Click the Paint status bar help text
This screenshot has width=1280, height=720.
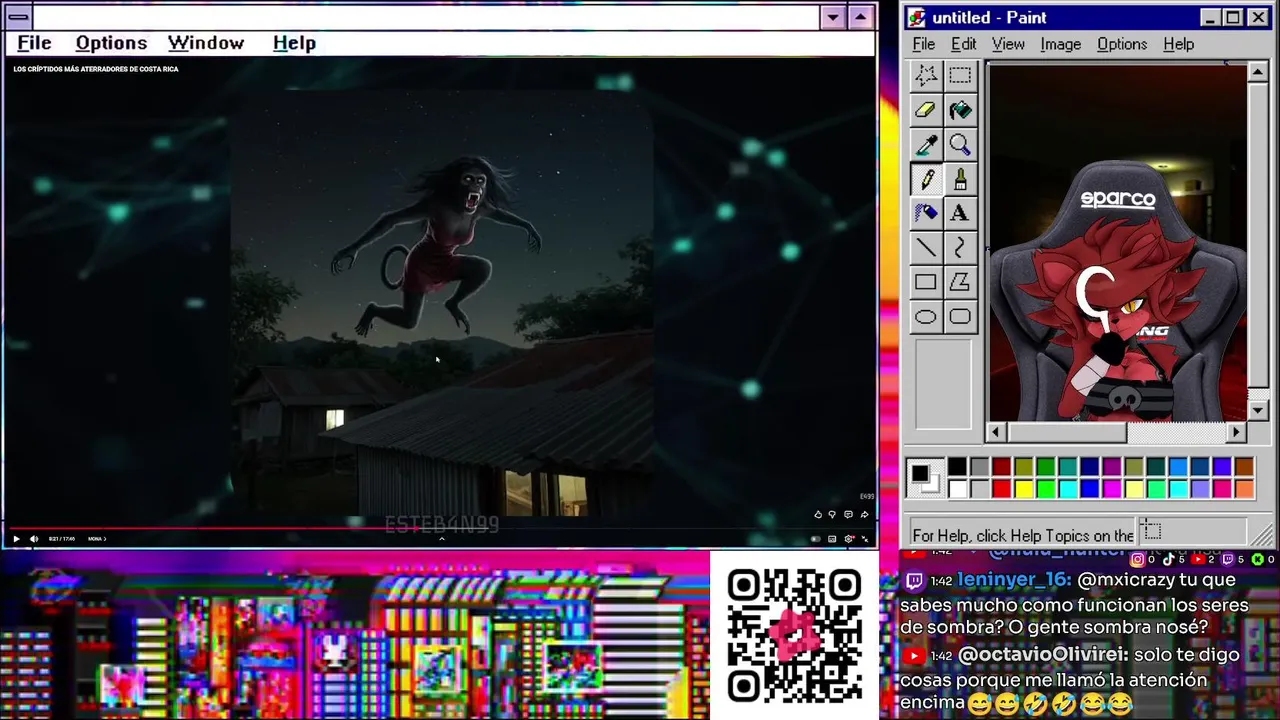click(1023, 535)
